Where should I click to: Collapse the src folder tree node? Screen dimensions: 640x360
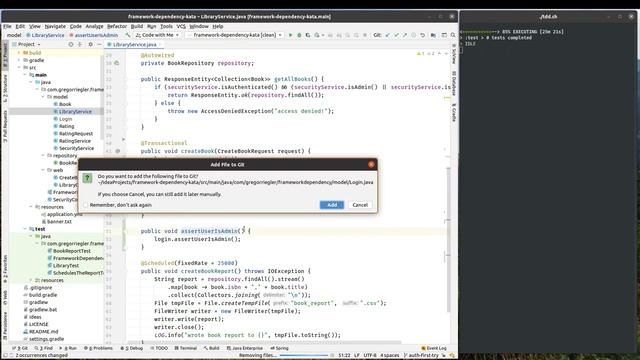coord(19,67)
